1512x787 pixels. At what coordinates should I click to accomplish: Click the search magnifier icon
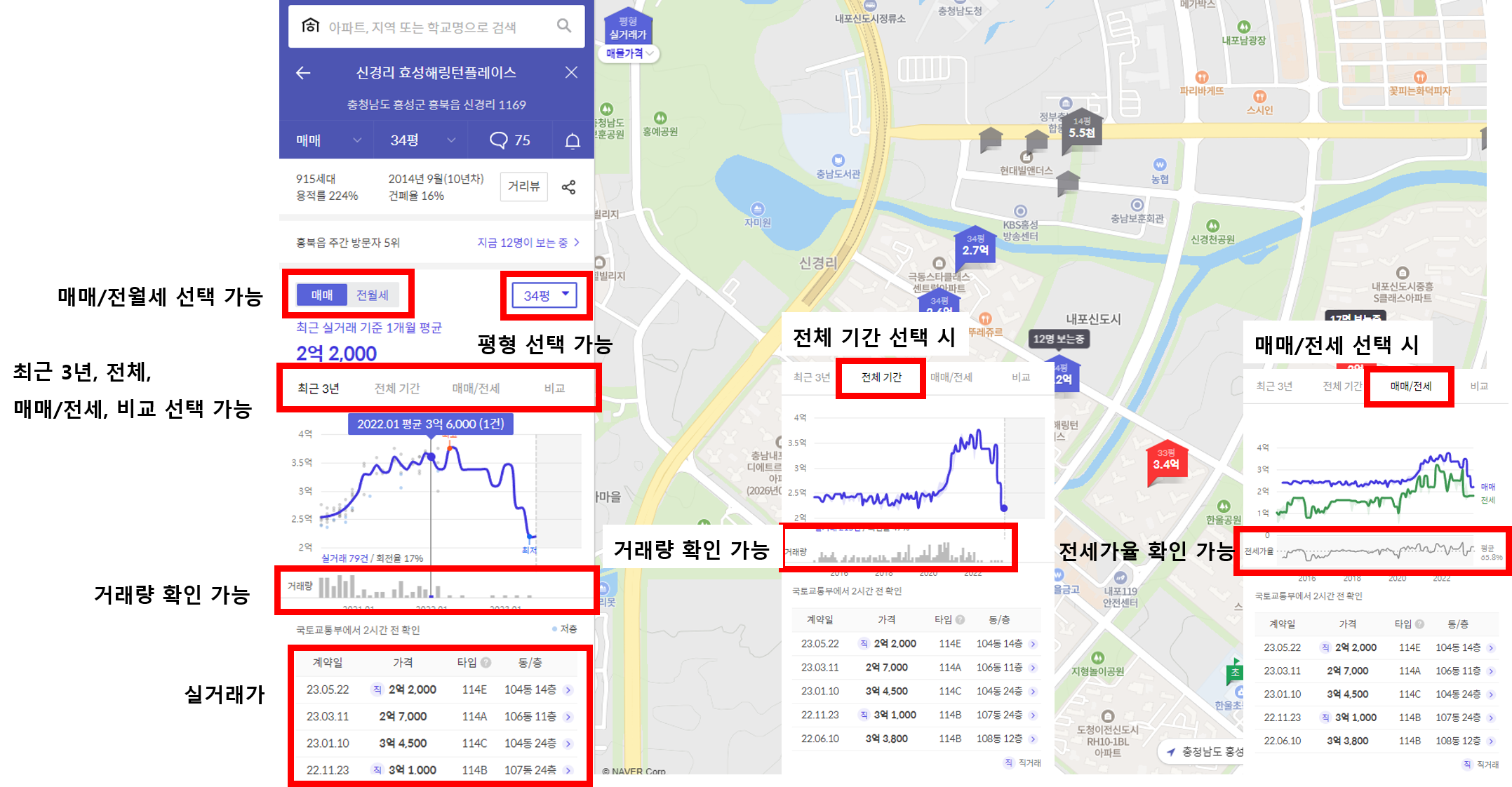[x=565, y=26]
